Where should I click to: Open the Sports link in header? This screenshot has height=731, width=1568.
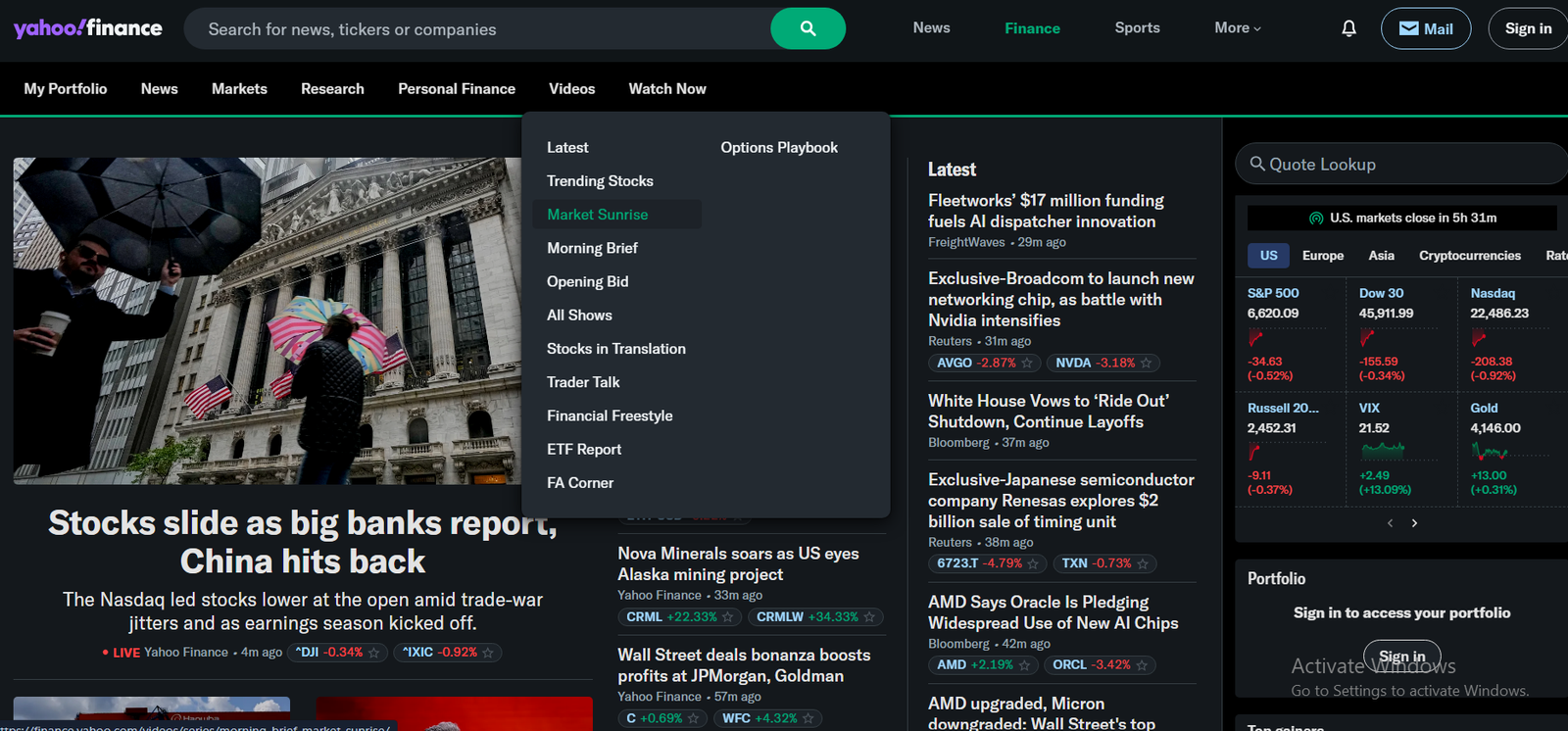(1137, 28)
